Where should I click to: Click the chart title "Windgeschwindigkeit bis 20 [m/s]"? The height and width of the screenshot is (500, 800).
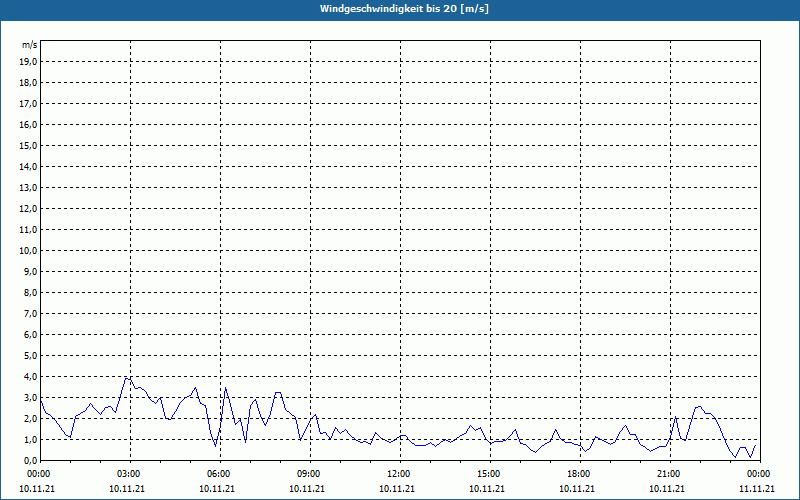click(404, 9)
